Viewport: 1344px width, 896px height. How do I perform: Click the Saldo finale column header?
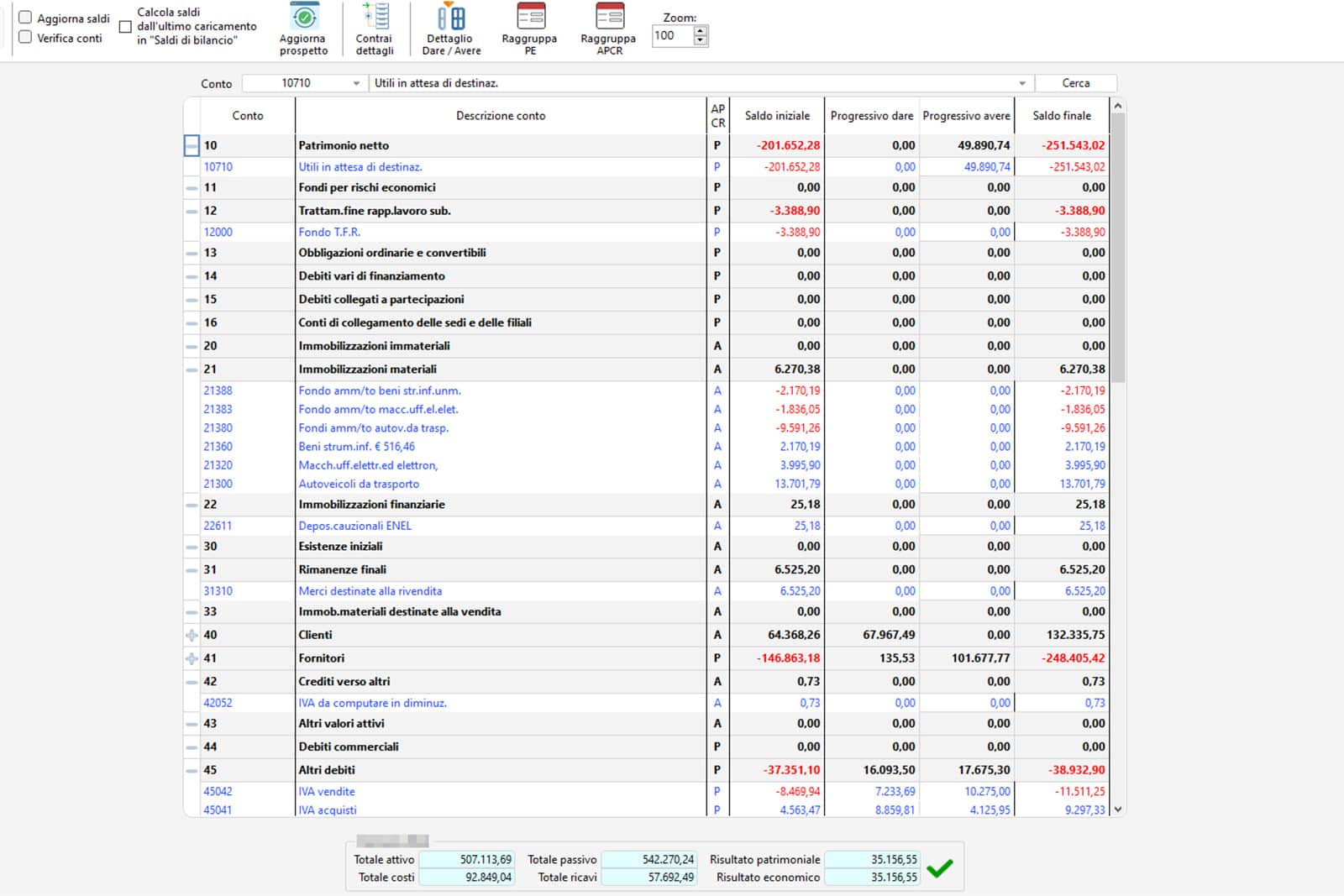(x=1062, y=116)
